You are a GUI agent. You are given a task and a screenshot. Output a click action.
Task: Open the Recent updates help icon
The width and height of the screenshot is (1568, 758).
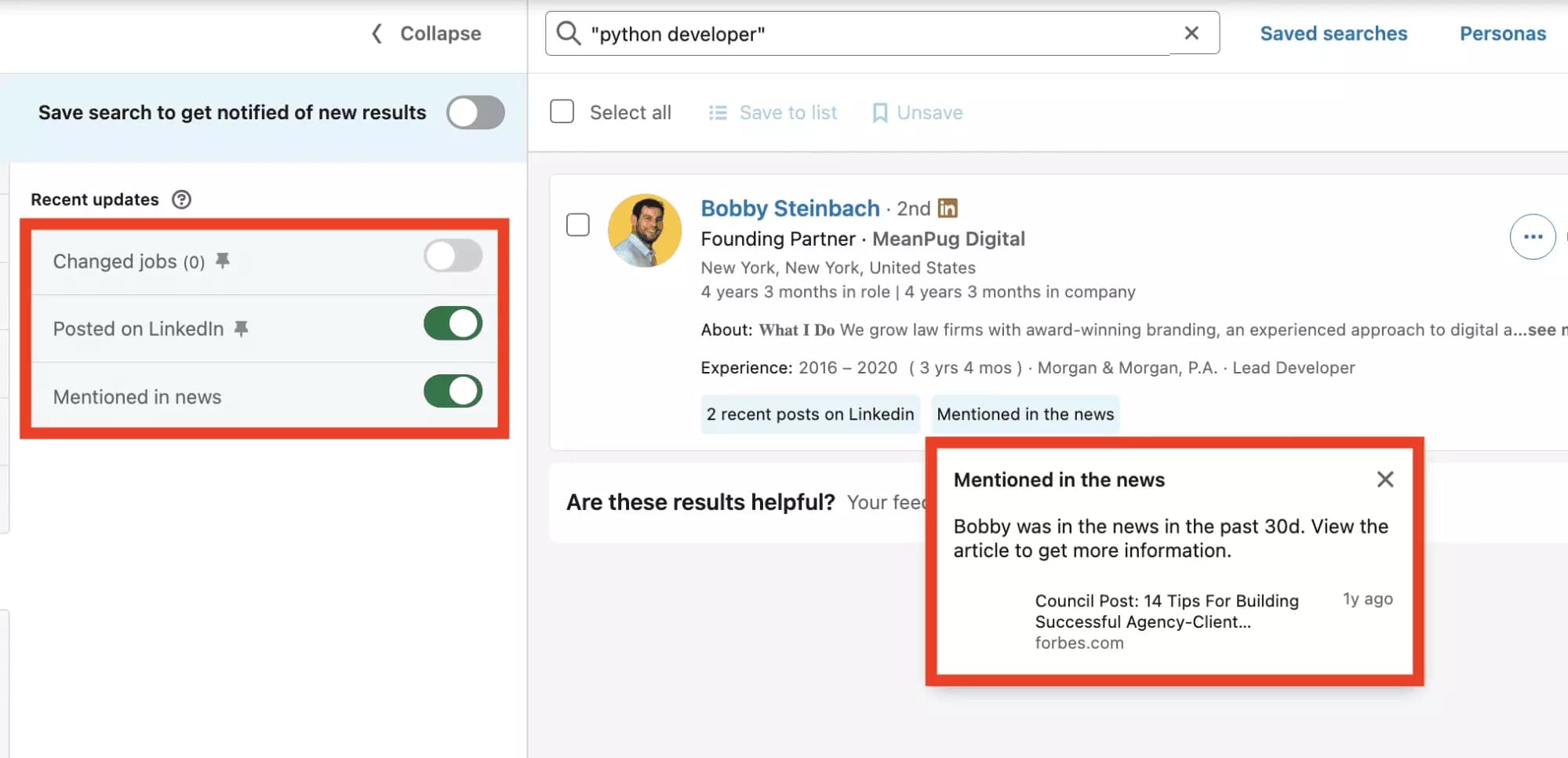(181, 199)
